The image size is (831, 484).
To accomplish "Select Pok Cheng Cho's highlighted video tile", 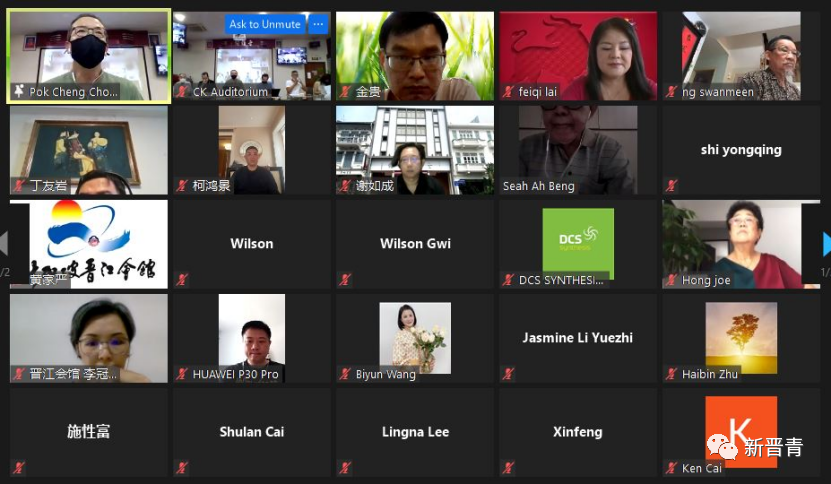I will [89, 56].
